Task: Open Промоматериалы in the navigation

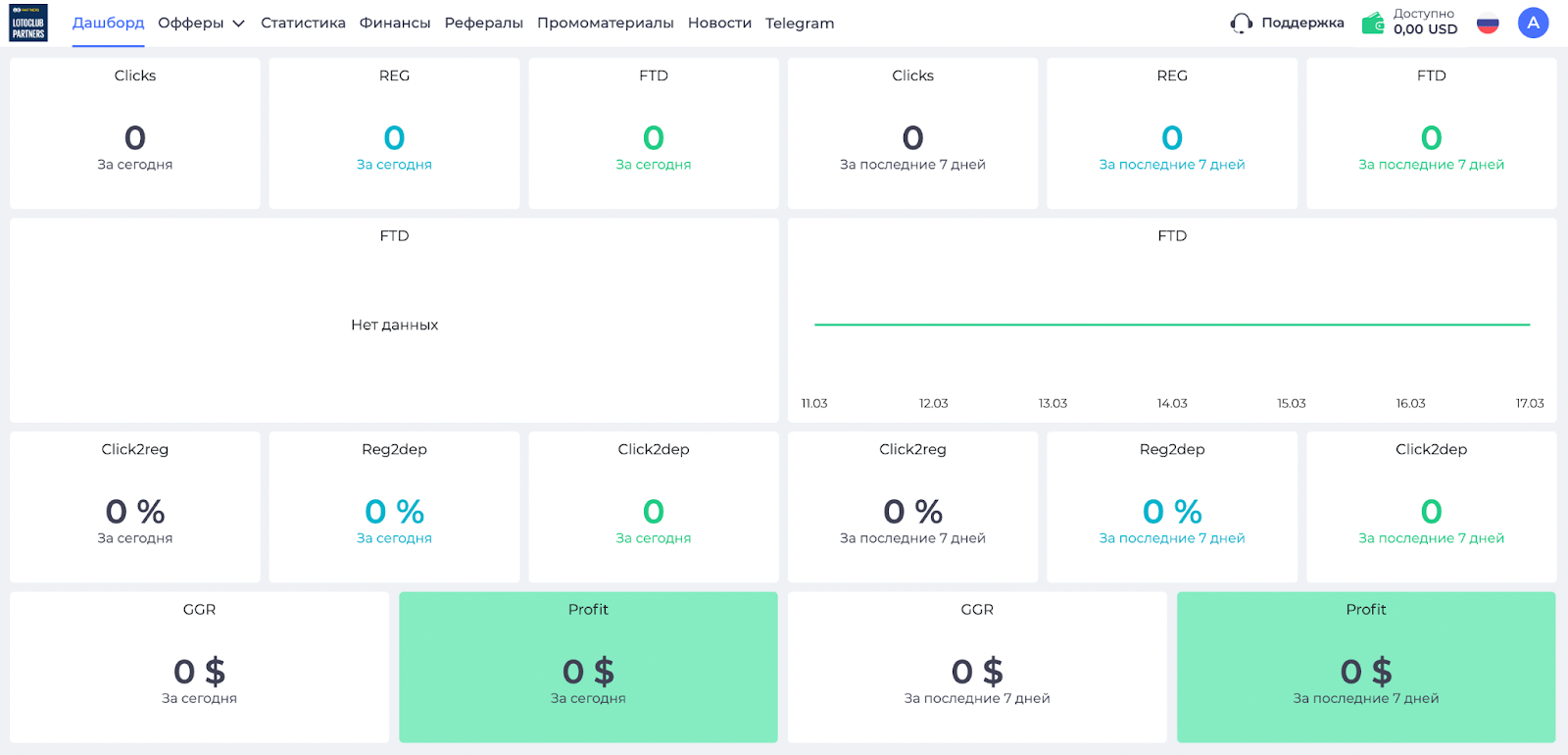Action: click(x=605, y=23)
